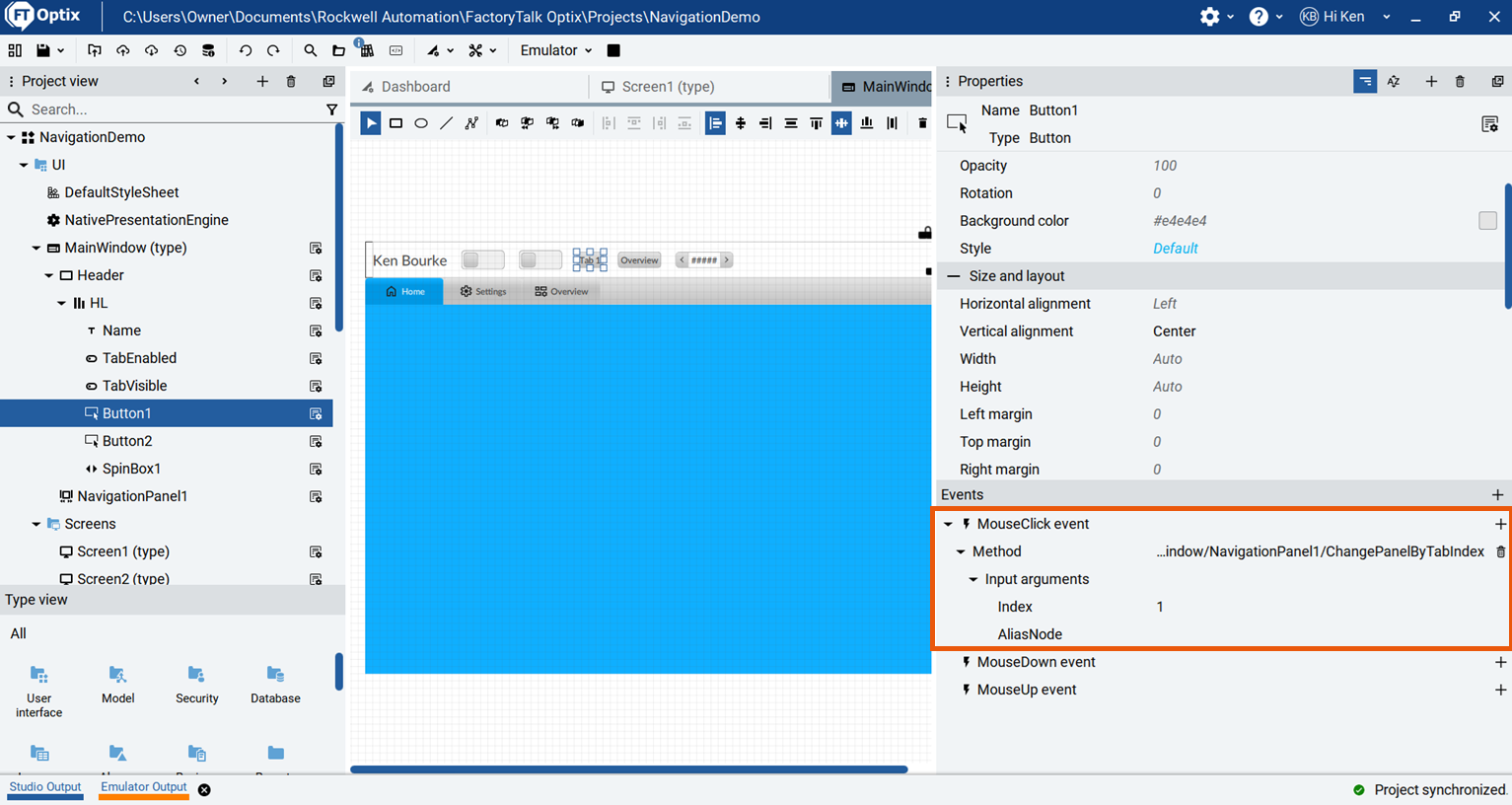Select the Home tab on the canvas
1512x805 pixels.
[405, 292]
